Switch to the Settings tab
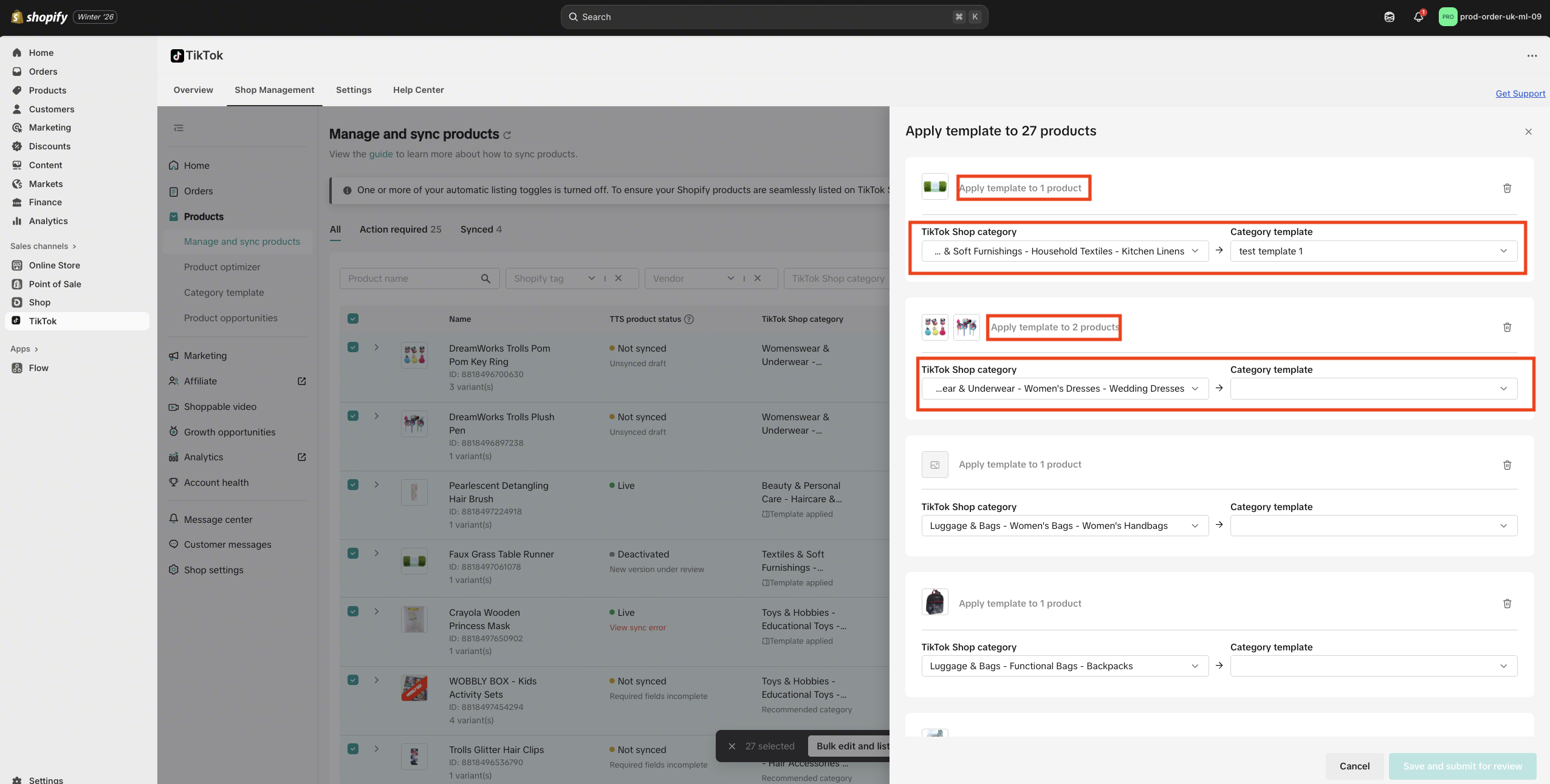 click(354, 90)
